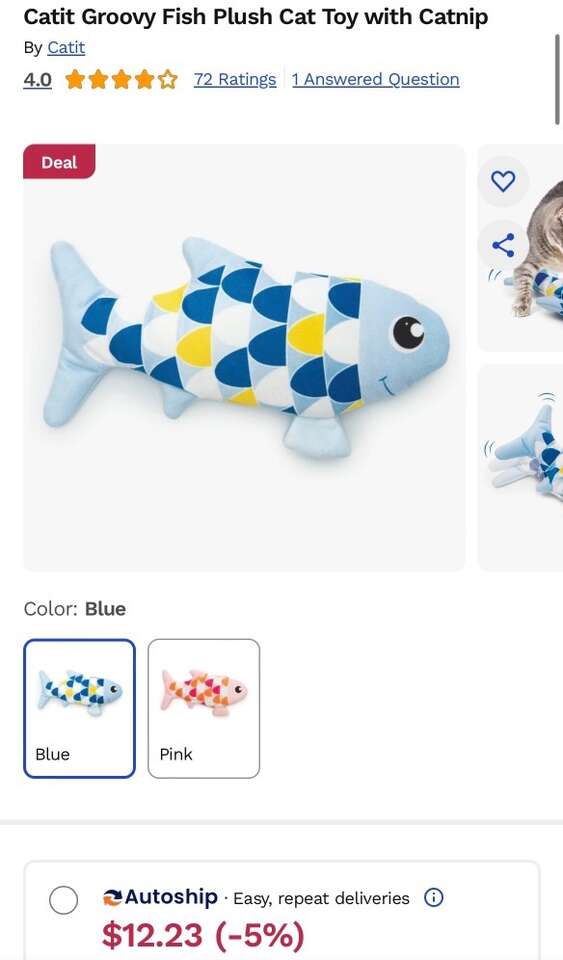This screenshot has width=563, height=960.
Task: Open Autoship info circle icon
Action: [433, 898]
